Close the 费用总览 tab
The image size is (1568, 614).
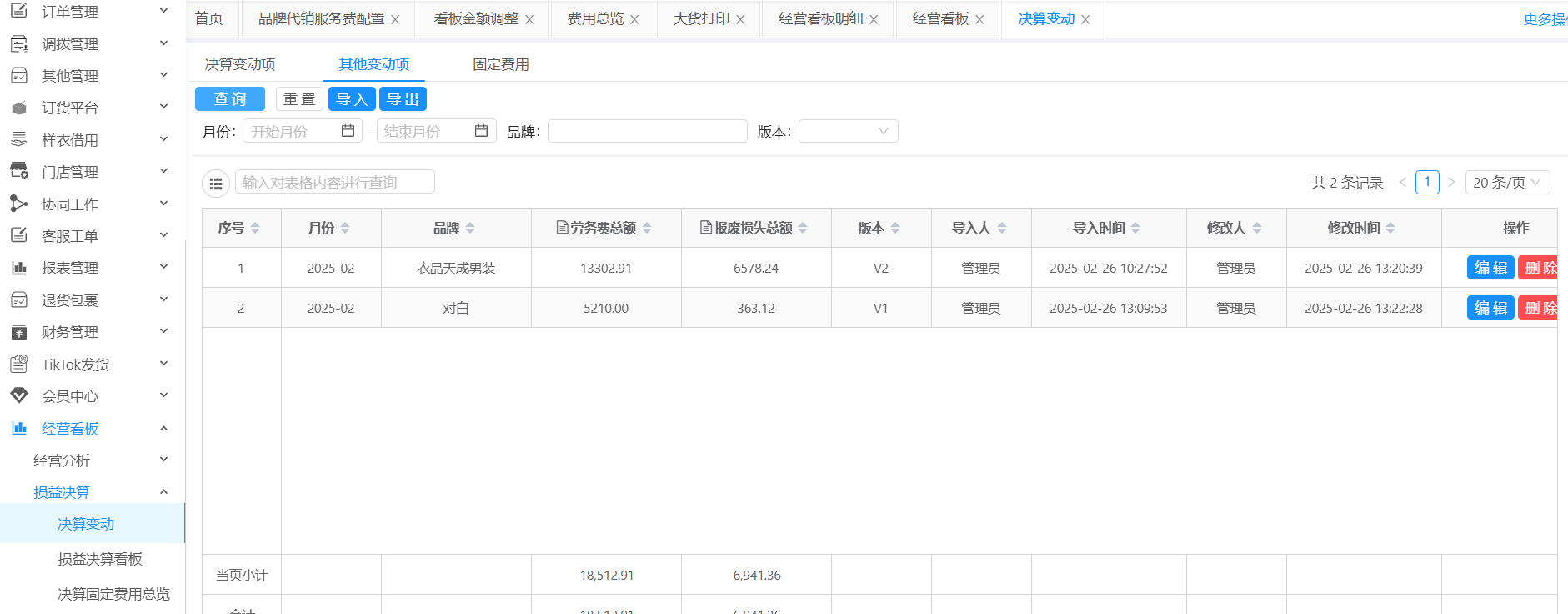[634, 19]
